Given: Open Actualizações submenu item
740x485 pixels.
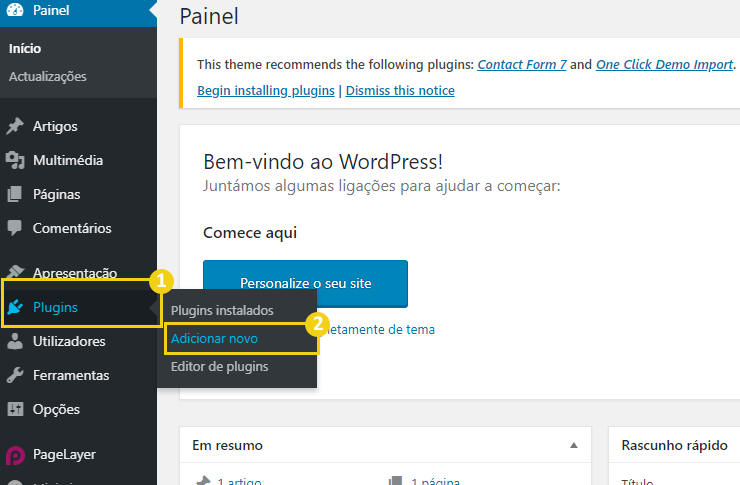Looking at the screenshot, I should coord(48,76).
